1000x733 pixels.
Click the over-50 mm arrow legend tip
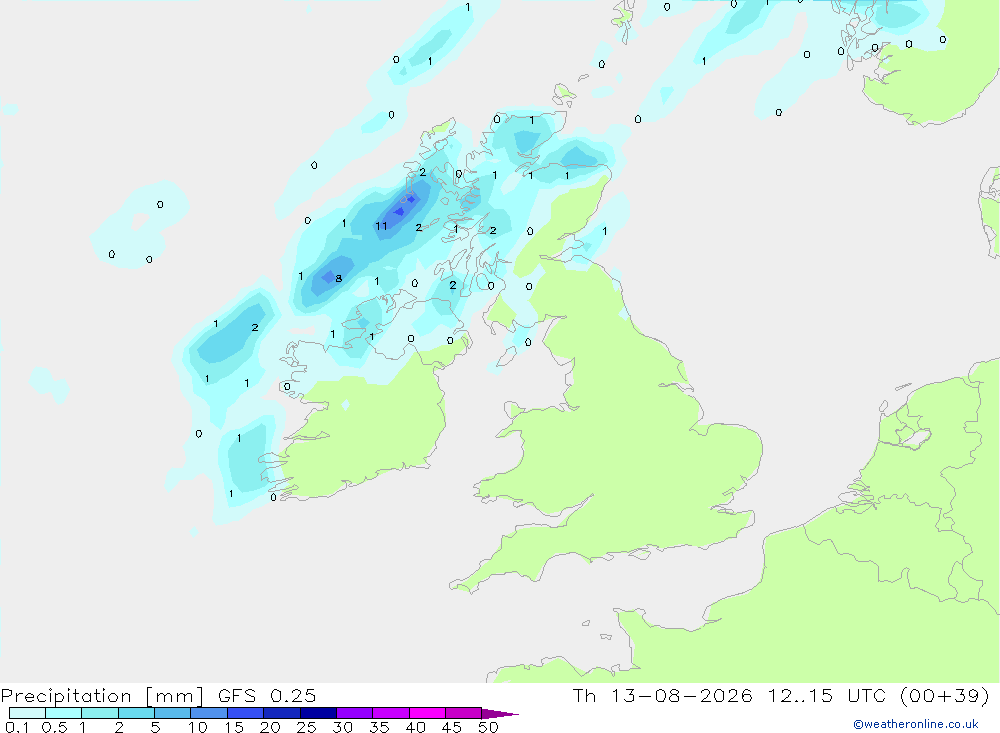tap(501, 713)
